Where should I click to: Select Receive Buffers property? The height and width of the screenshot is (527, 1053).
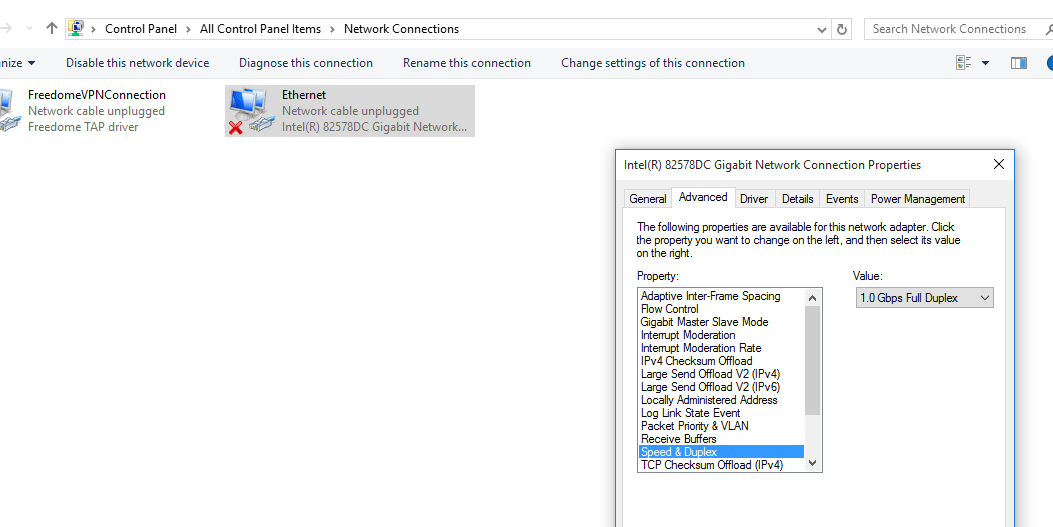(x=721, y=439)
